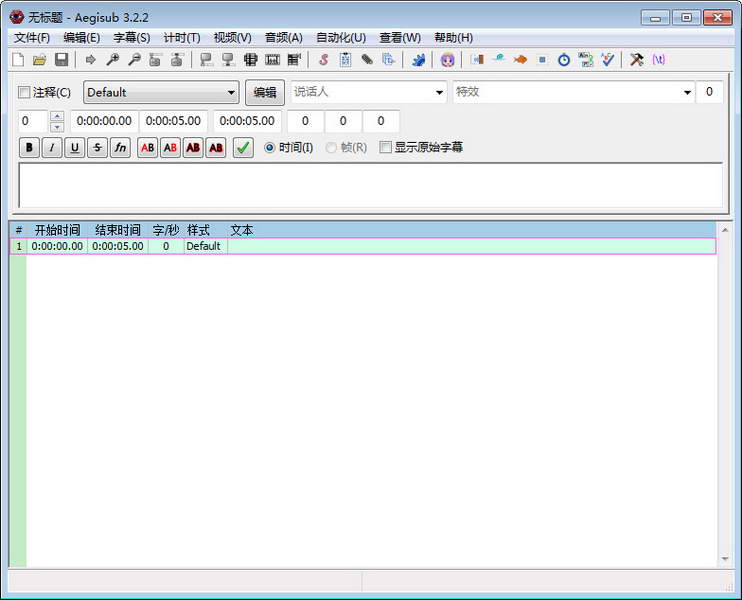Tick the 显示原始字幕 checkbox
This screenshot has height=600, width=742.
[x=386, y=148]
